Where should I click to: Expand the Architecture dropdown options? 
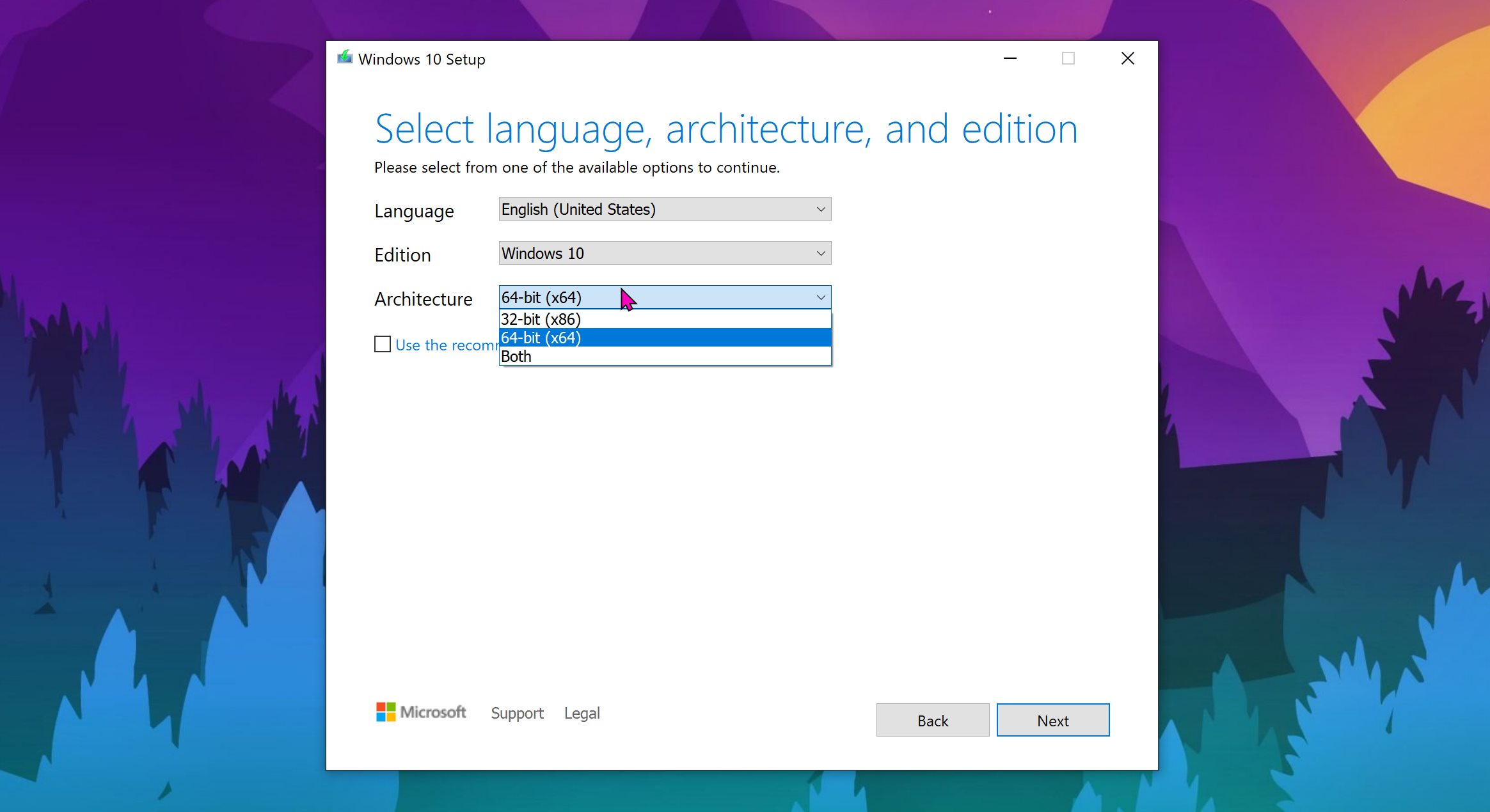pyautogui.click(x=664, y=297)
